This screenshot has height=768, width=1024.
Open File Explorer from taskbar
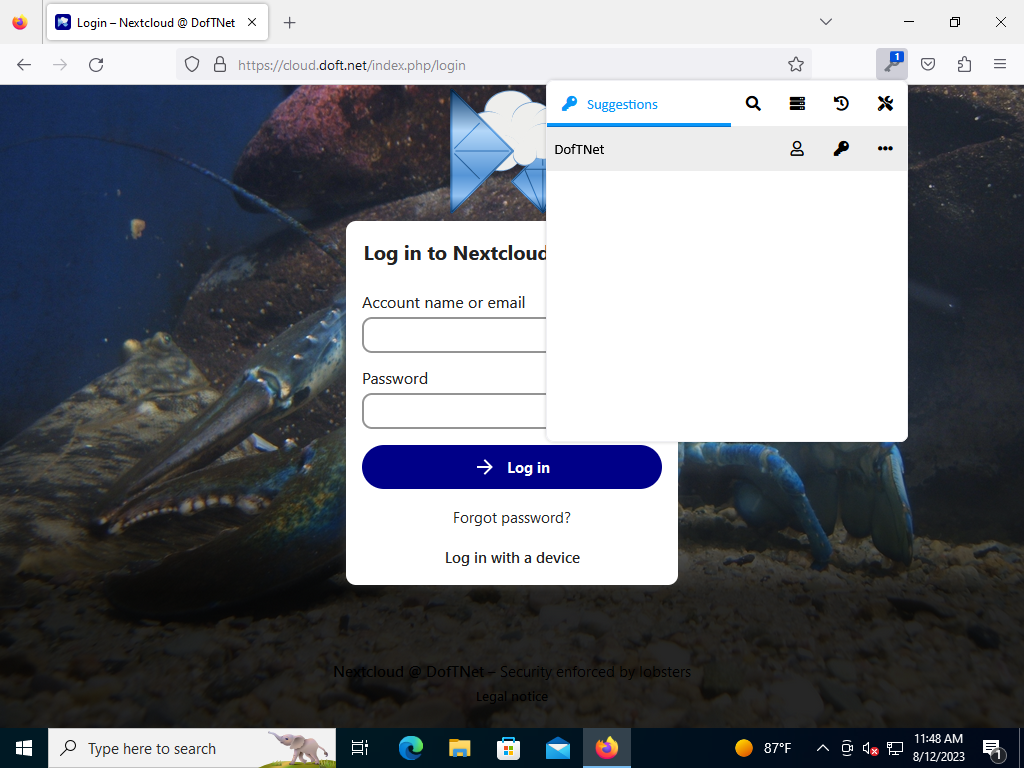pyautogui.click(x=460, y=748)
